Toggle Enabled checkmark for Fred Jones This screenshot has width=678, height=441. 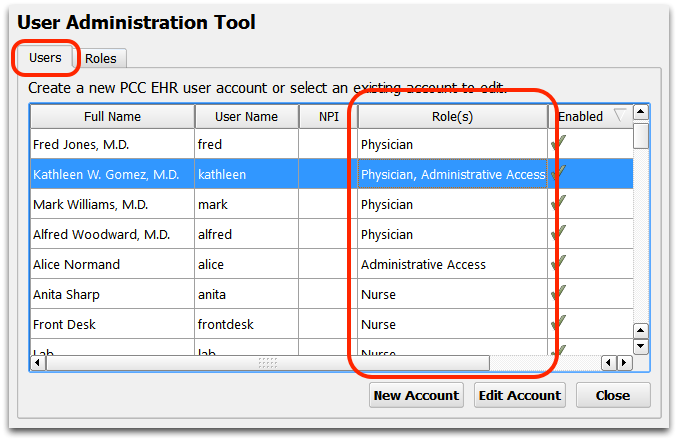(x=558, y=144)
